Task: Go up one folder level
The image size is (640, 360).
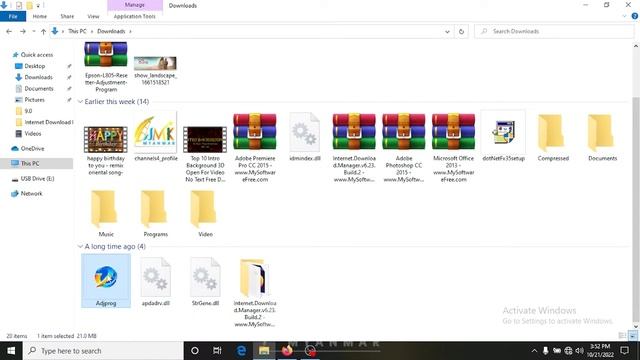Action: point(43,31)
